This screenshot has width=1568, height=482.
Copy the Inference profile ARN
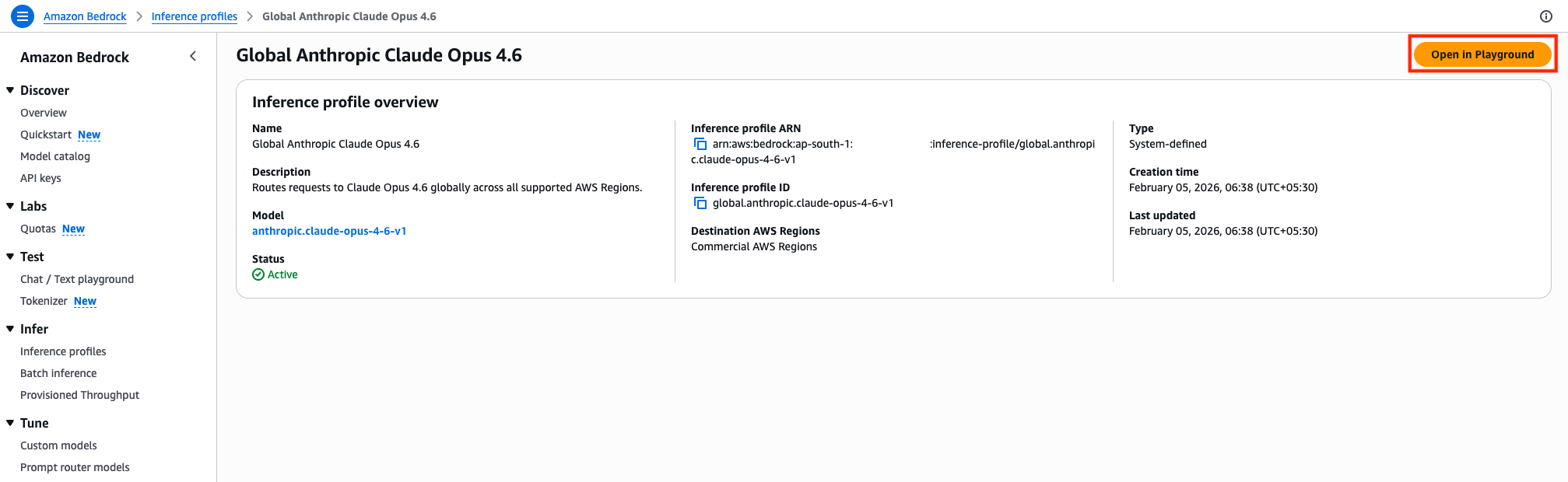tap(700, 144)
